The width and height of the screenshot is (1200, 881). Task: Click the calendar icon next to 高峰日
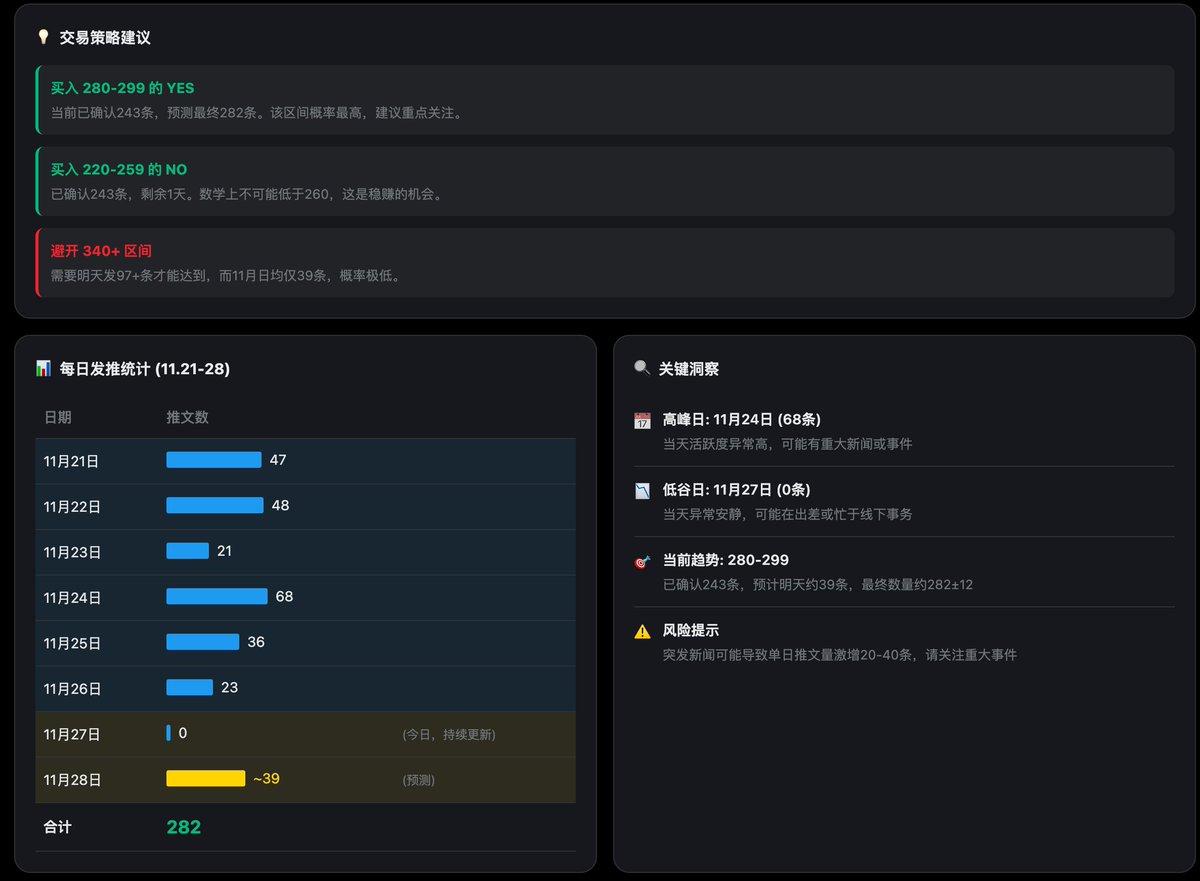click(642, 420)
